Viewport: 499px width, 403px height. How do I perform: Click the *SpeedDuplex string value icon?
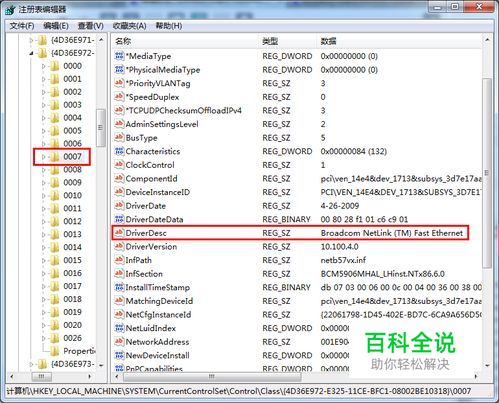click(119, 97)
